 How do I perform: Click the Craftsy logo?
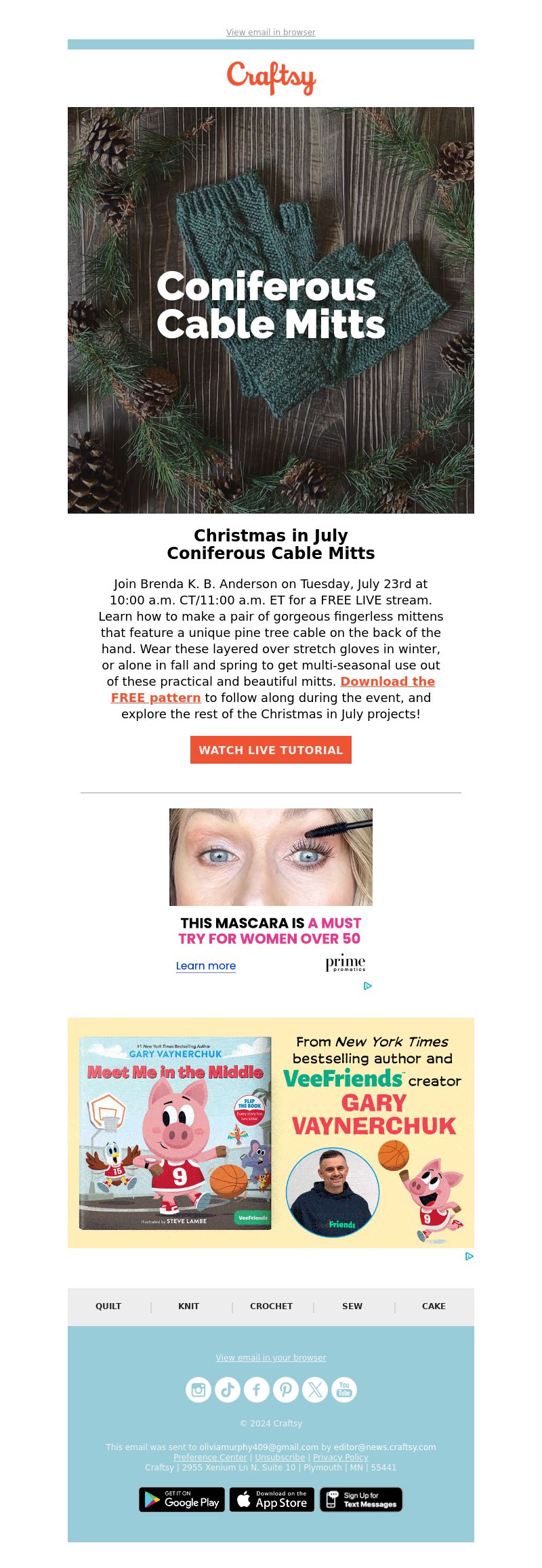271,78
